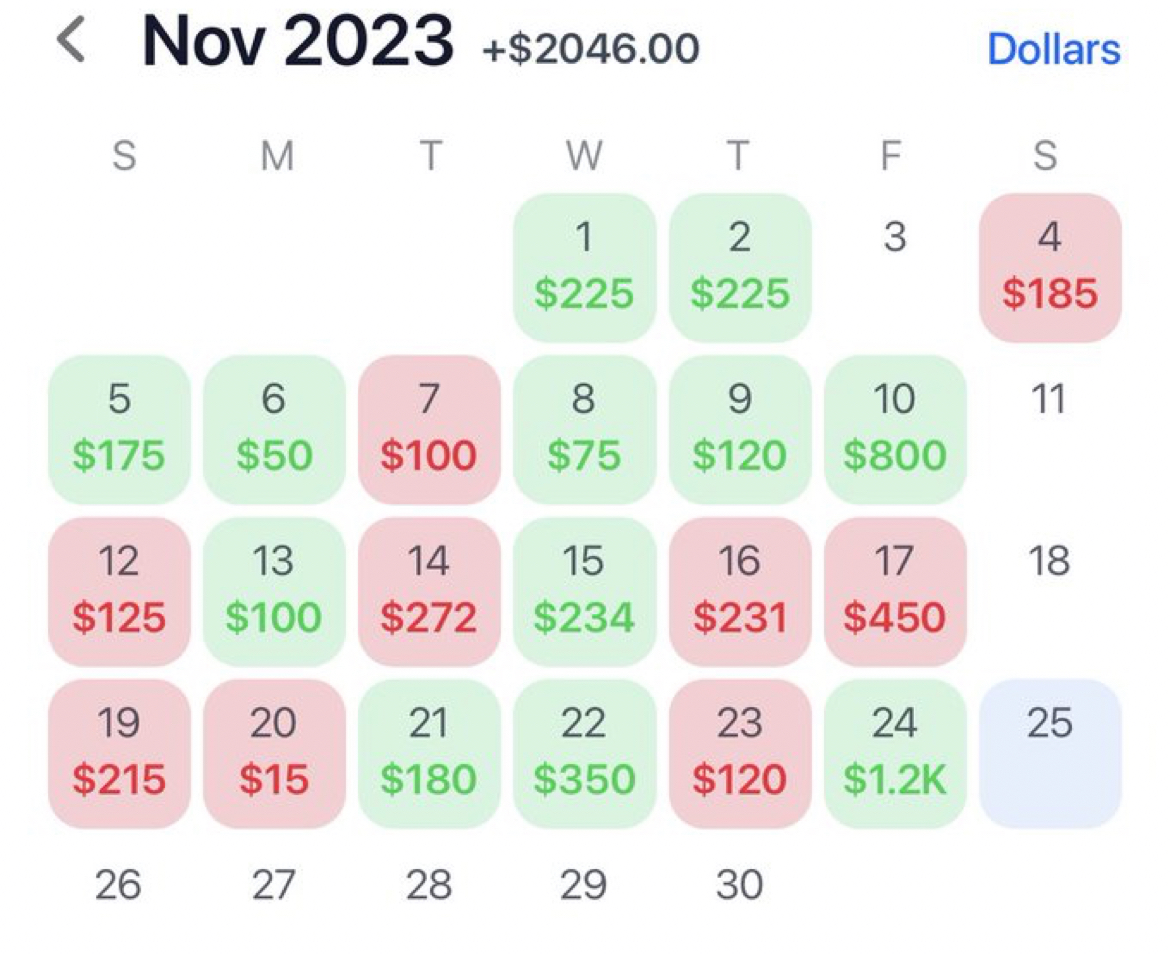Open November 20 showing $15 loss
Screen dimensions: 1170x954
pos(274,753)
